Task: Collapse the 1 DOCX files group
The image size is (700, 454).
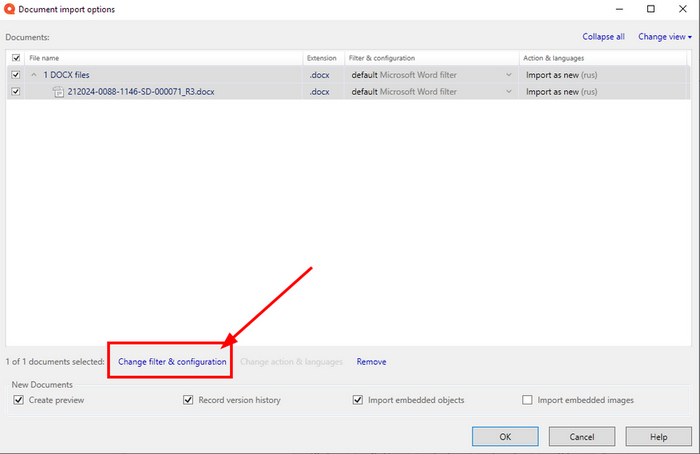Action: click(x=33, y=75)
